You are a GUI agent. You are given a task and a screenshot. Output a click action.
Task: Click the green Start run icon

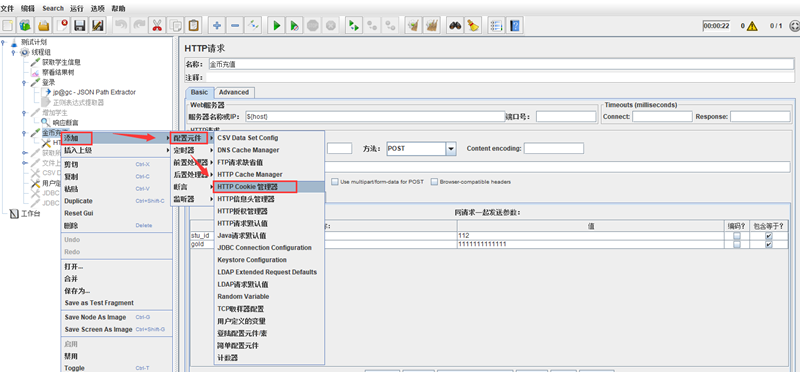276,25
